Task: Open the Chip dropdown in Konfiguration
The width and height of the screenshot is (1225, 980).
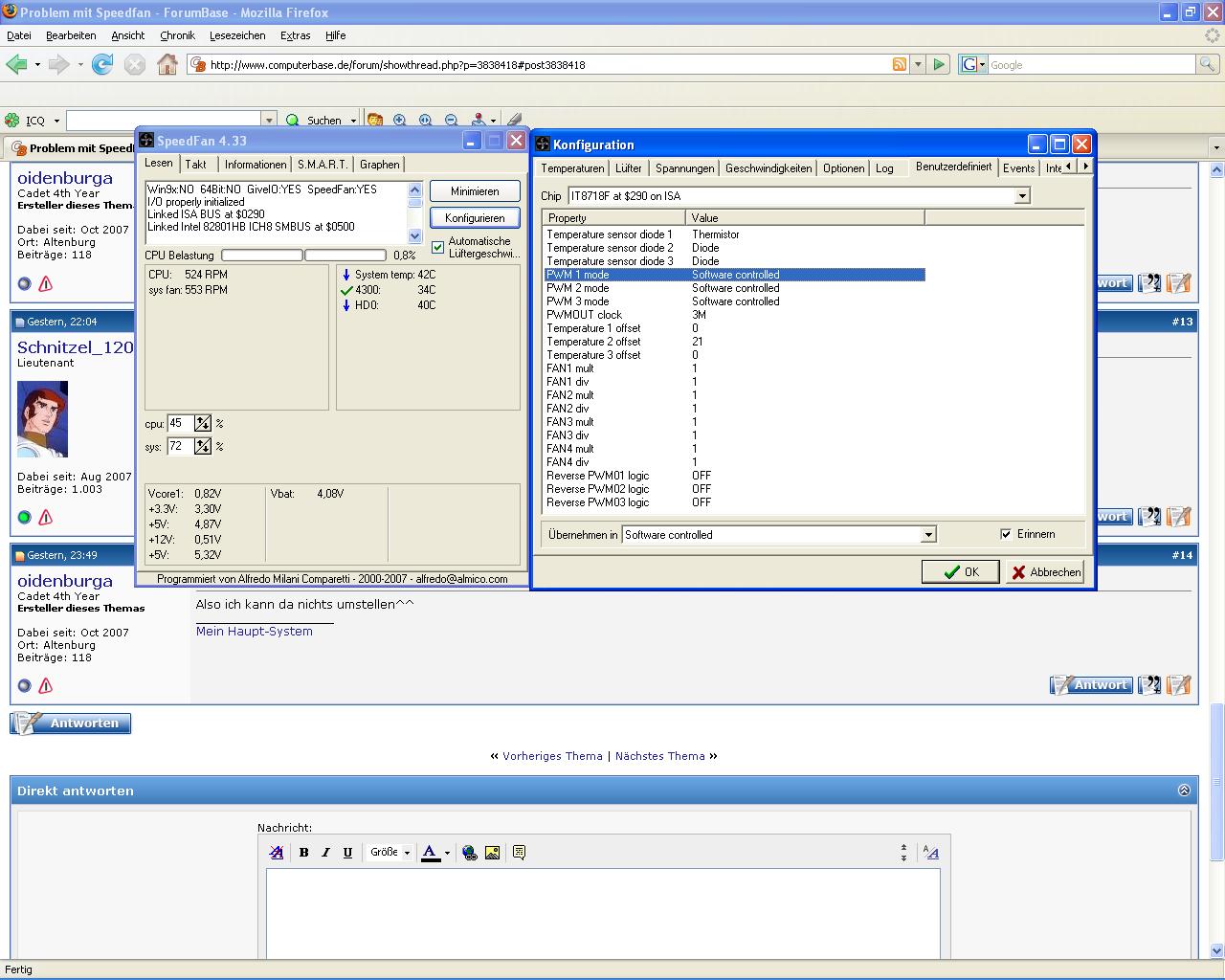Action: click(1022, 196)
